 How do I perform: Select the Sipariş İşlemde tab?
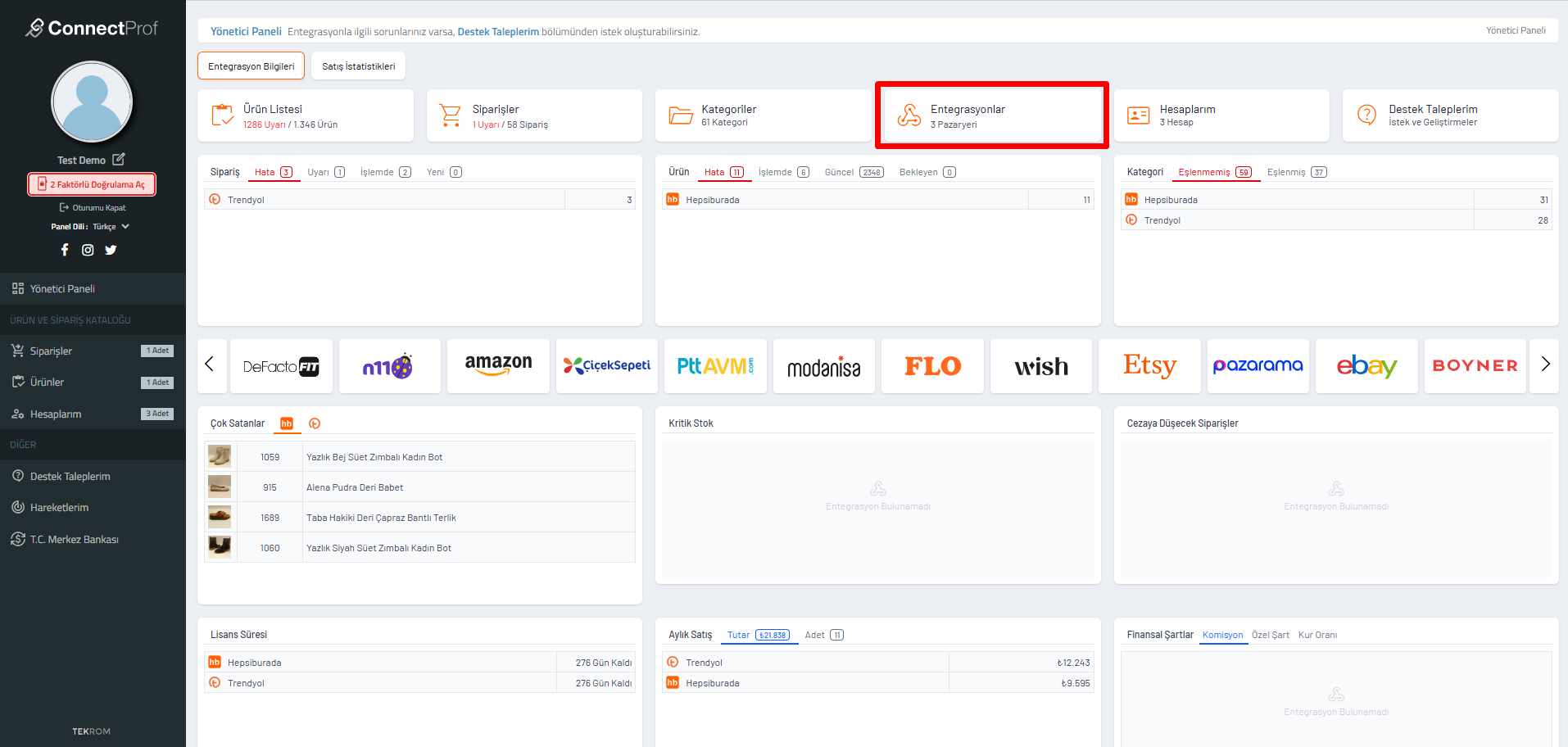tap(386, 172)
